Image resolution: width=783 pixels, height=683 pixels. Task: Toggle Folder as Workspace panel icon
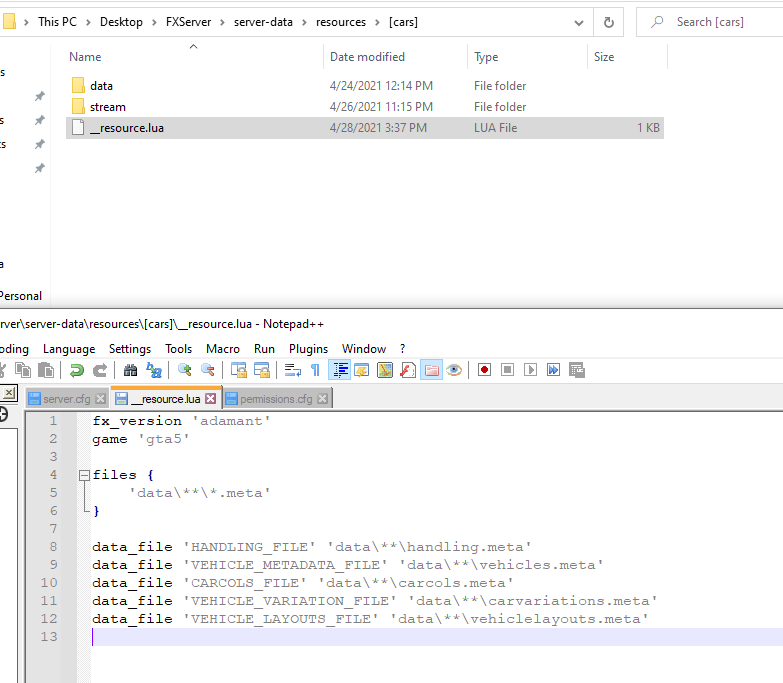[x=431, y=370]
